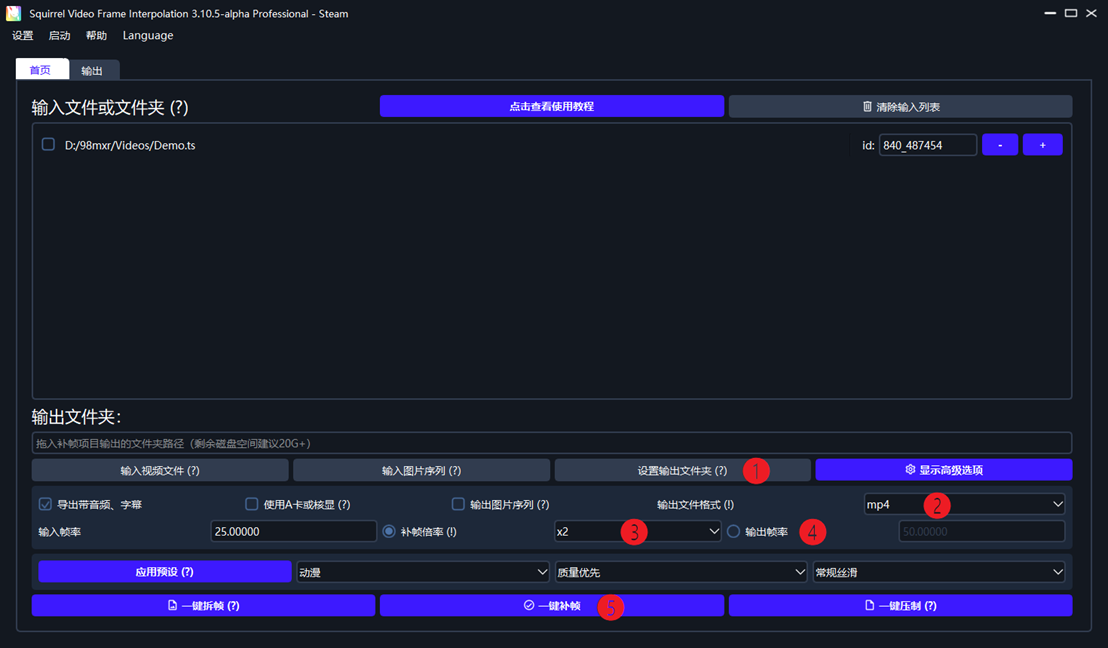Select the 补帧倍率 radio button
Viewport: 1108px width, 648px height.
click(389, 531)
